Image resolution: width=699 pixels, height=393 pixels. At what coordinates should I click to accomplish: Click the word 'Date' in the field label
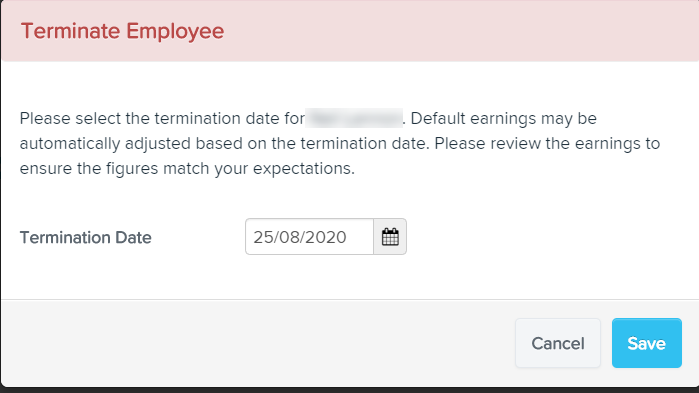point(133,237)
